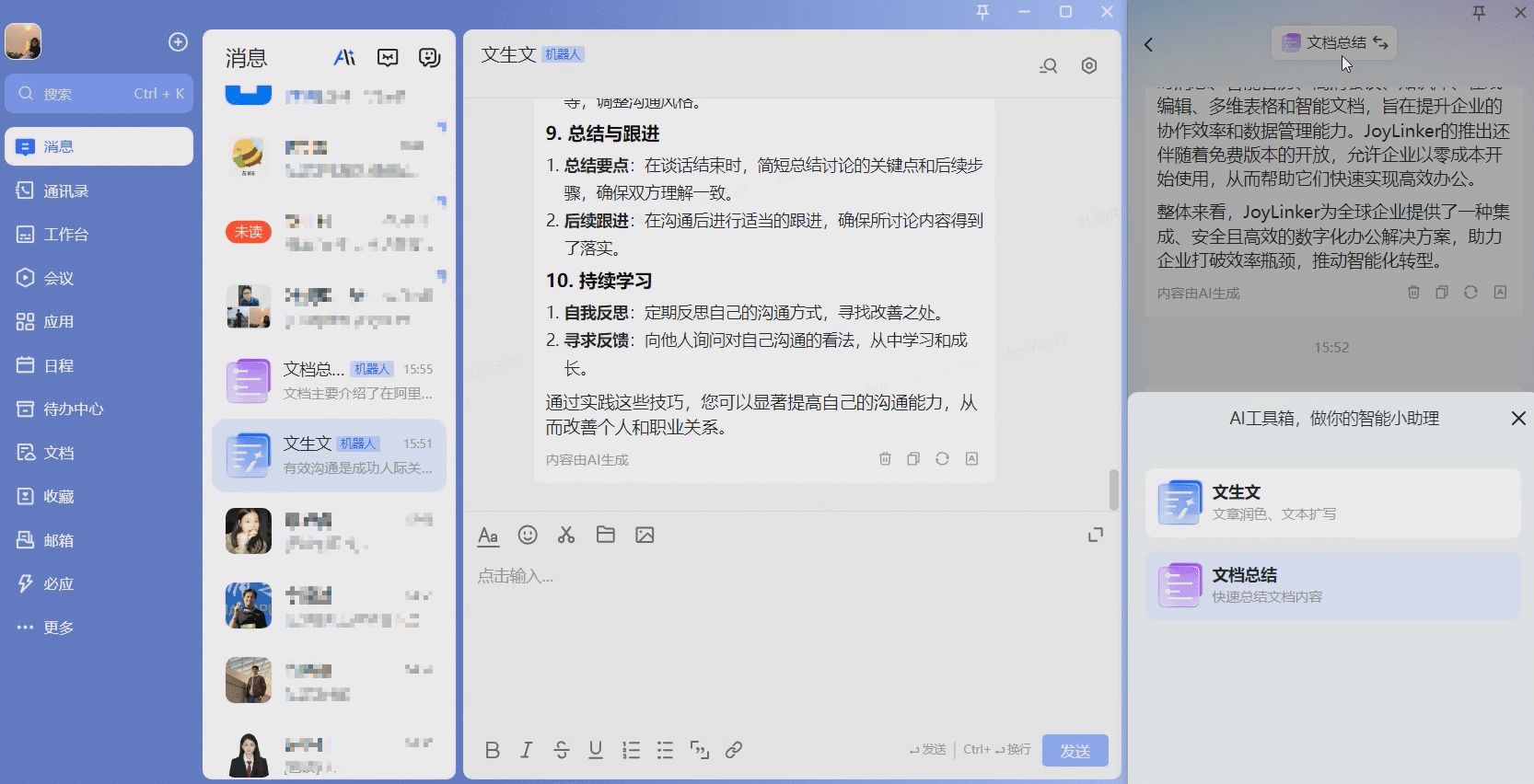1534x784 pixels.
Task: Click the scissors screenshot tool
Action: click(566, 535)
